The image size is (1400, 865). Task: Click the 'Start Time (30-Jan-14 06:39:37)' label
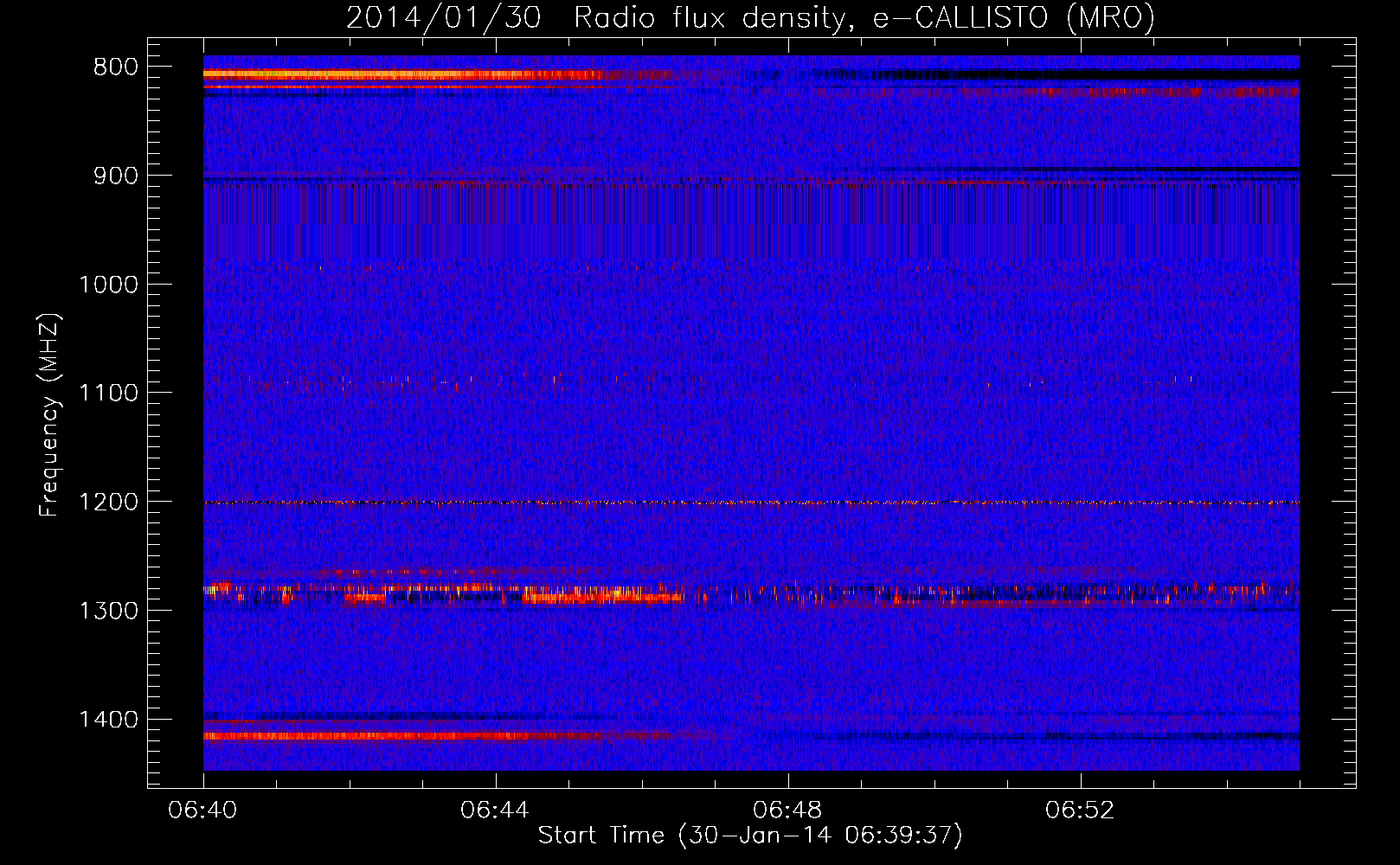pos(750,836)
